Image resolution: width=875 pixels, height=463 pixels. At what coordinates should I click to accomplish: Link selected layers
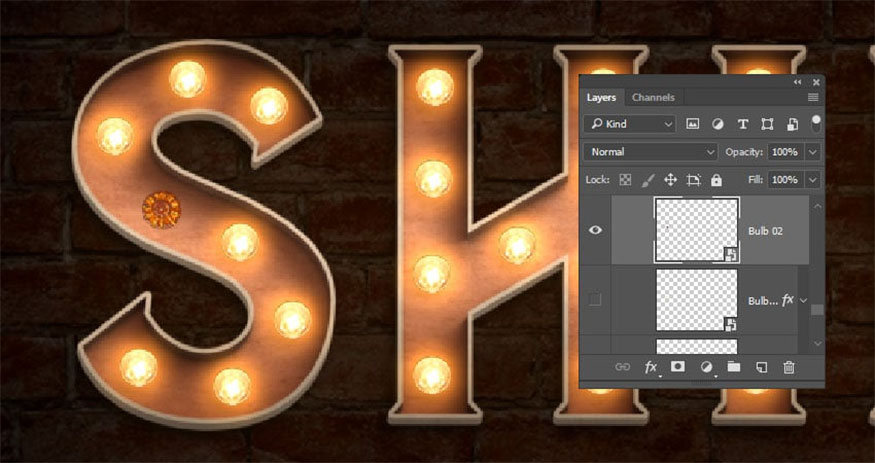click(x=622, y=367)
